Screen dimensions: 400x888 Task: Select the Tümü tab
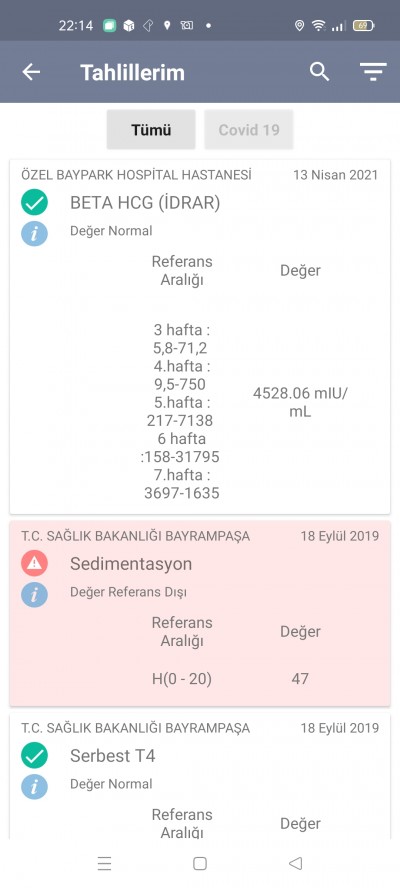click(151, 130)
